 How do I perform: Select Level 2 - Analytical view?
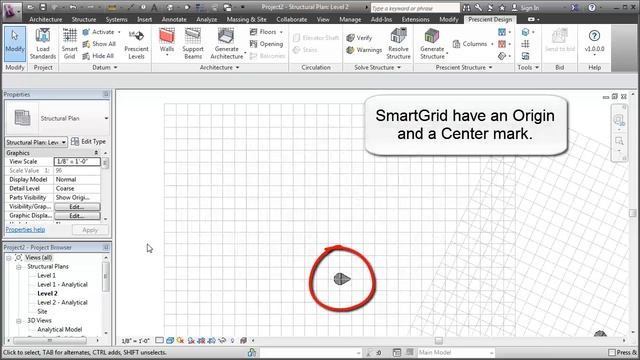click(62, 302)
